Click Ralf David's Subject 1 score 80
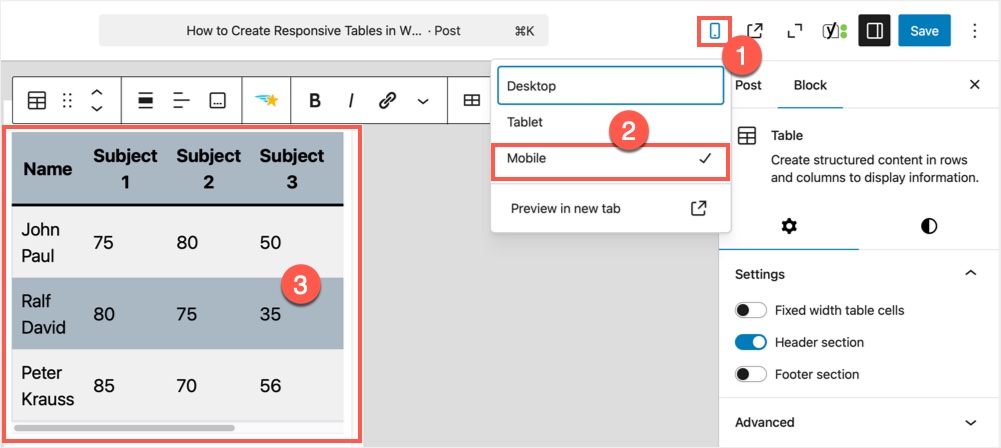 pos(105,314)
